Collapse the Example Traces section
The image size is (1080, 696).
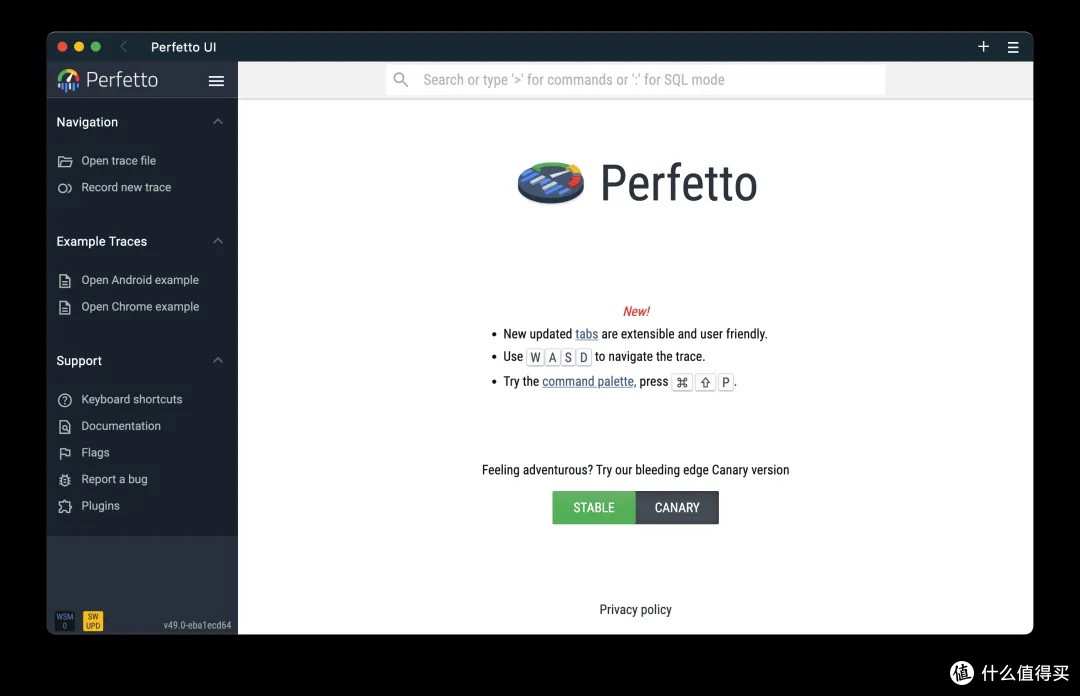point(218,241)
